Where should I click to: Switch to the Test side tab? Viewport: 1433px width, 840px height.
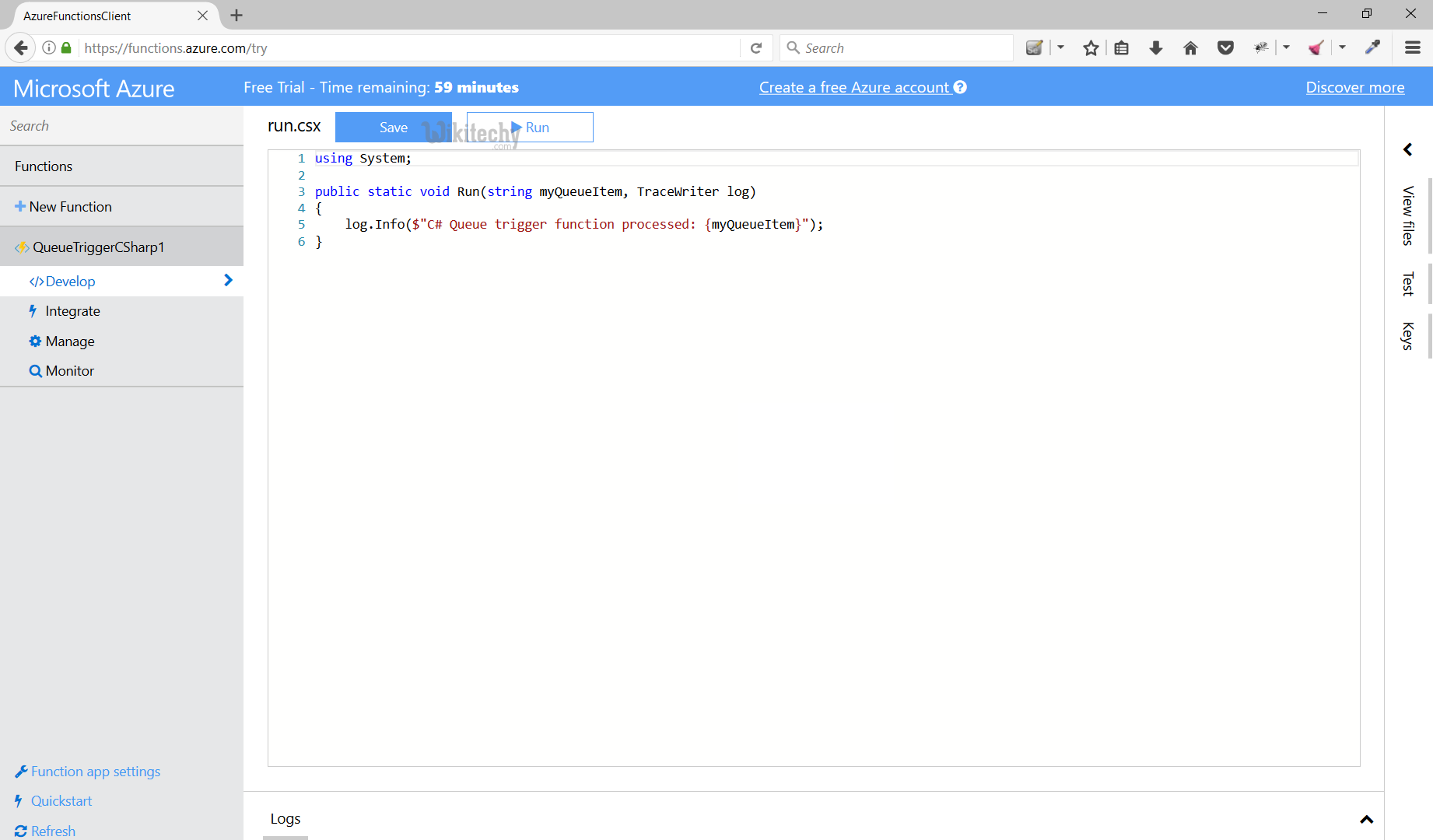point(1407,284)
